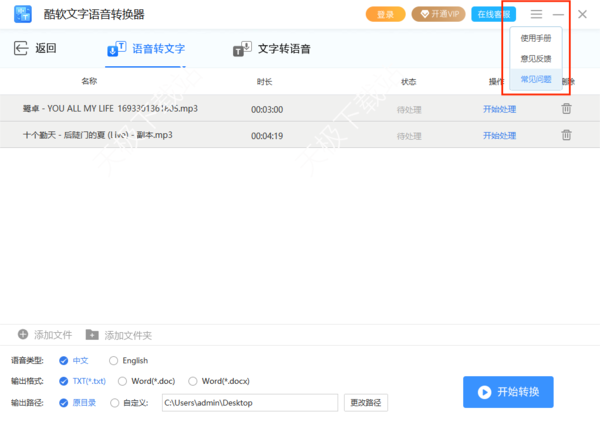Screen dimensions: 600x422
Task: Click the app logo icon in title bar
Action: tap(22, 14)
